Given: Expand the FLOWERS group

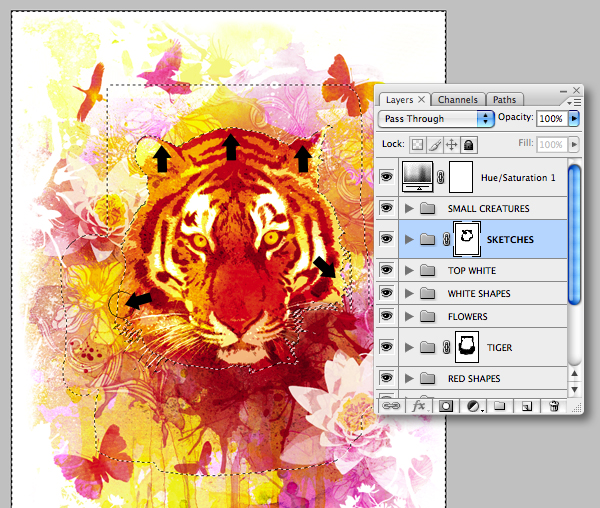Looking at the screenshot, I should pos(409,316).
